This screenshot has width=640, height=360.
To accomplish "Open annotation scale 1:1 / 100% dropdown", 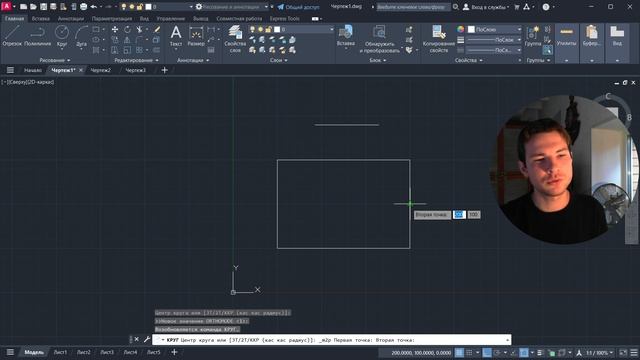I will (600, 353).
